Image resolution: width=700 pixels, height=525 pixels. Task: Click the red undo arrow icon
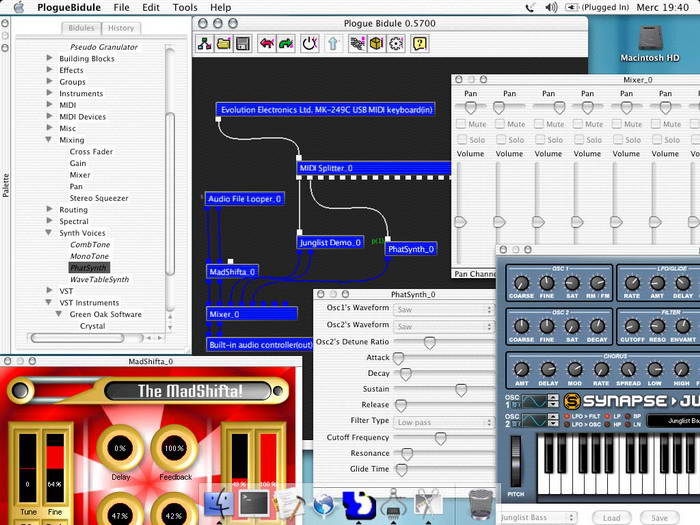point(266,43)
